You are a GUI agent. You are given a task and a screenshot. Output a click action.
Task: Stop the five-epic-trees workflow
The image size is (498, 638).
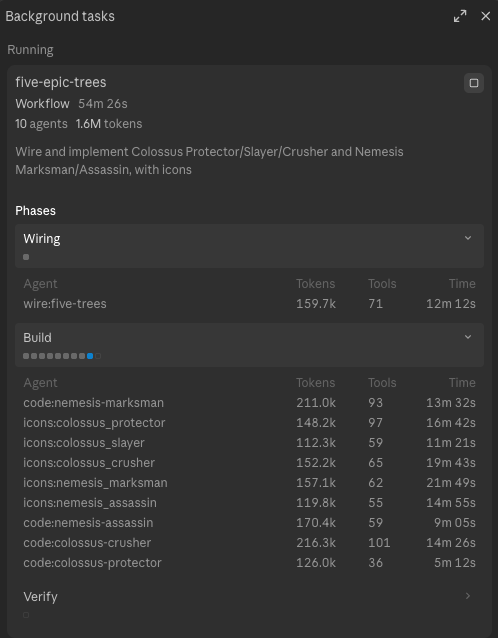pyautogui.click(x=474, y=83)
